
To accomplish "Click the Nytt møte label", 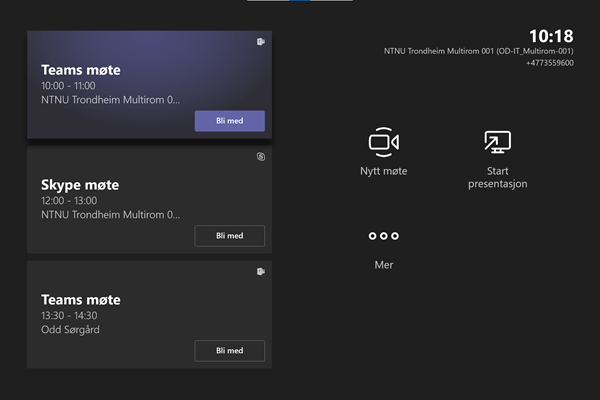I will [384, 171].
